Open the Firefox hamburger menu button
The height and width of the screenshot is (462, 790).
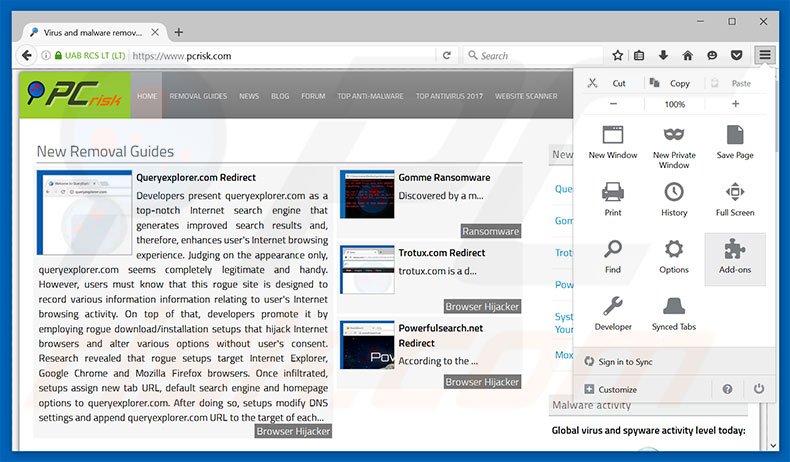click(x=764, y=55)
